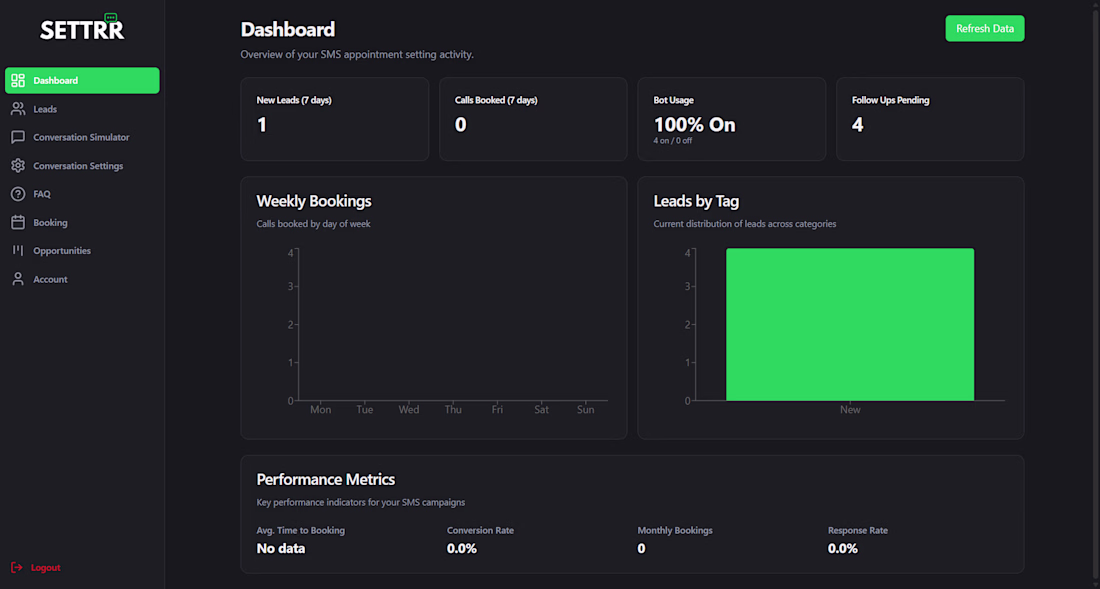Image resolution: width=1100 pixels, height=589 pixels.
Task: Select the Opportunities menu label
Action: click(x=62, y=251)
